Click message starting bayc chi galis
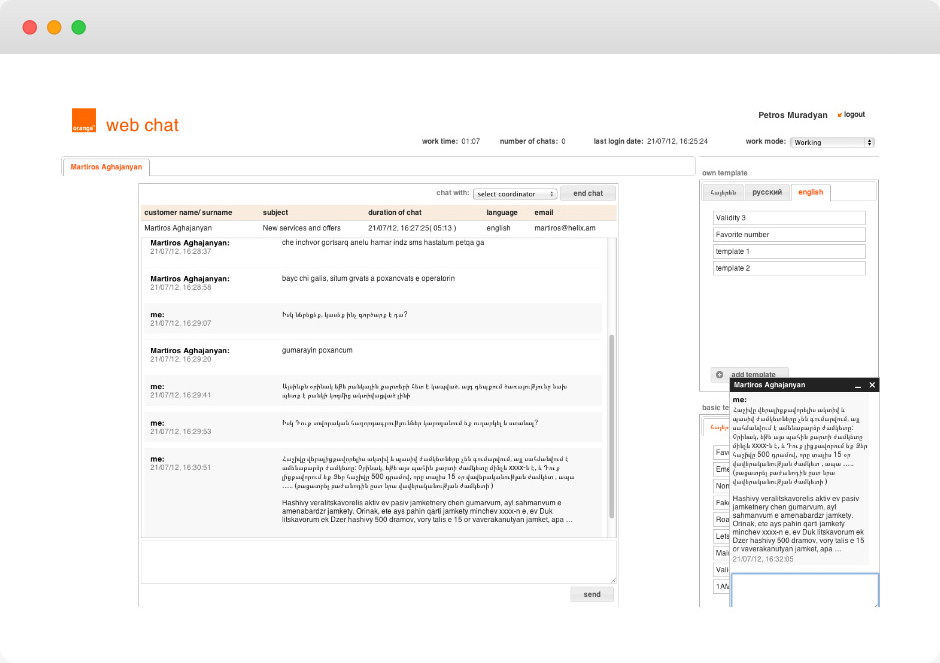Image resolution: width=940 pixels, height=663 pixels. click(x=368, y=278)
